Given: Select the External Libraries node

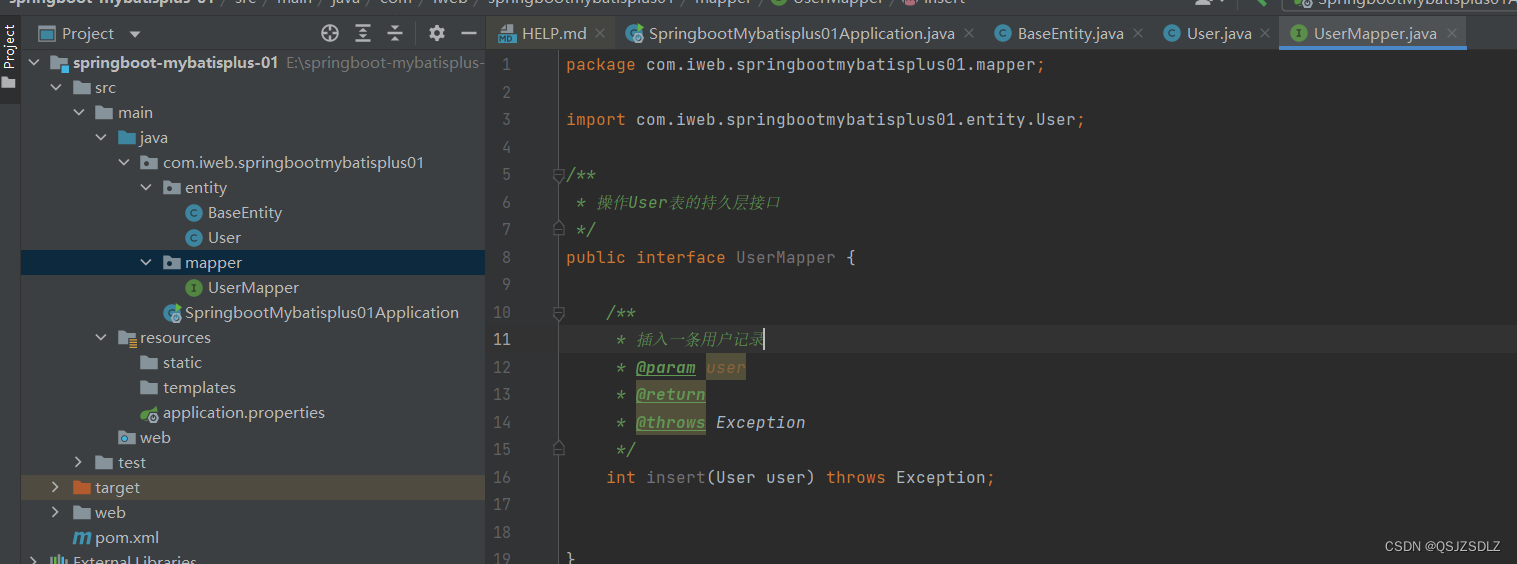Looking at the screenshot, I should tap(134, 558).
